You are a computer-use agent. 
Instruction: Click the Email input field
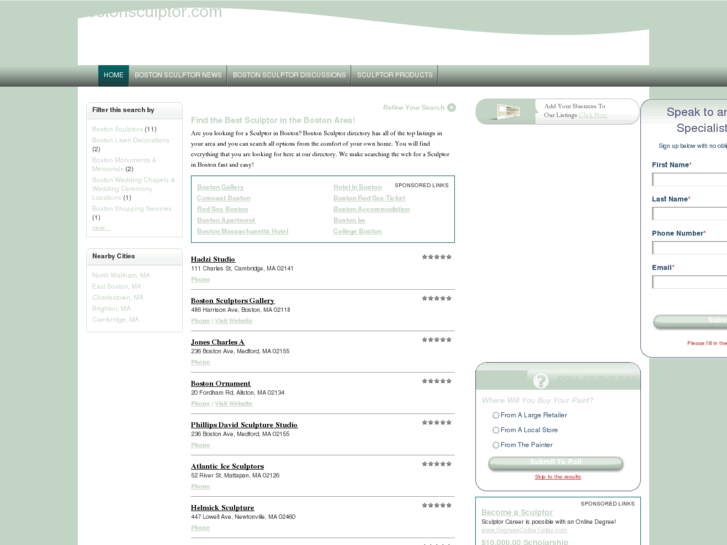coord(689,282)
